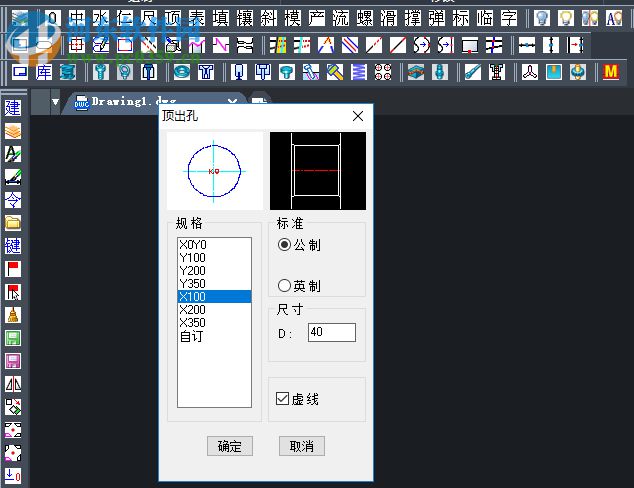Click the 取消 cancel button
This screenshot has height=488, width=634.
click(302, 446)
